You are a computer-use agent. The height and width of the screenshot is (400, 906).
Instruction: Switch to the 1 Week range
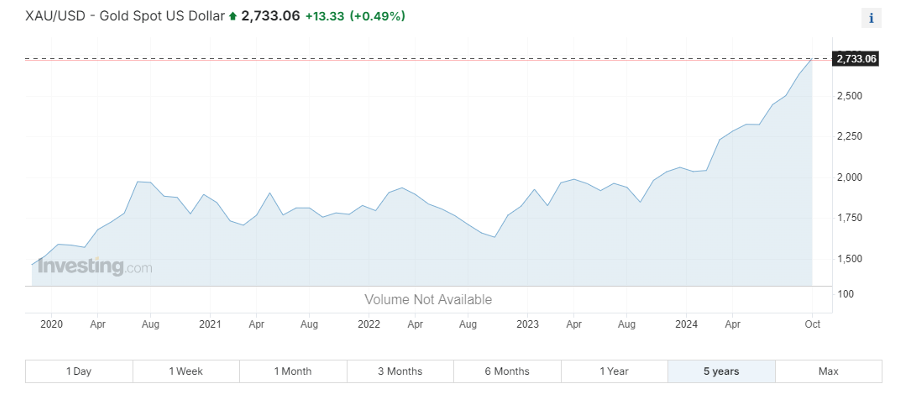(x=186, y=371)
